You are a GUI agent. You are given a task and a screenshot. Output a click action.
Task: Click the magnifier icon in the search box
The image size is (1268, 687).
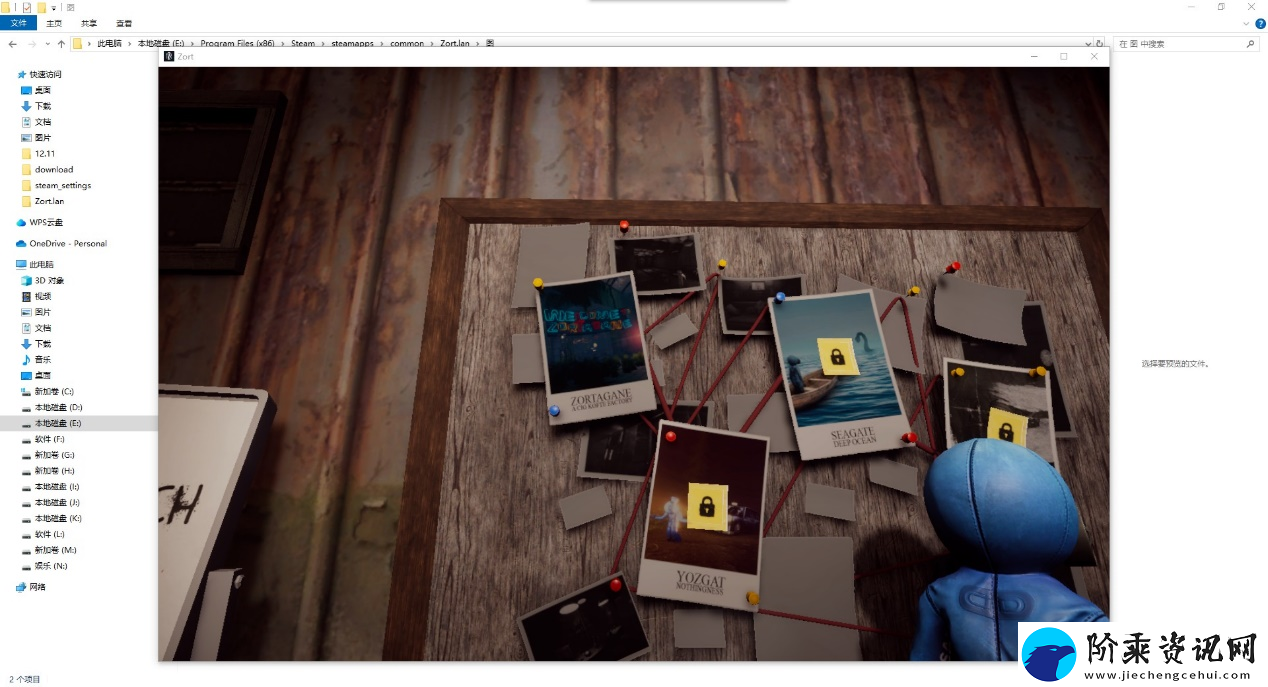tap(1250, 44)
